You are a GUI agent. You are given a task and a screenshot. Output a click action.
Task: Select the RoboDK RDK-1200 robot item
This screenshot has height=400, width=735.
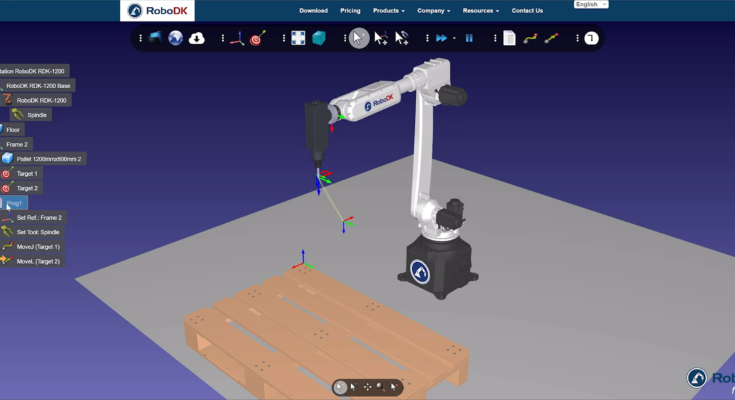coord(37,100)
